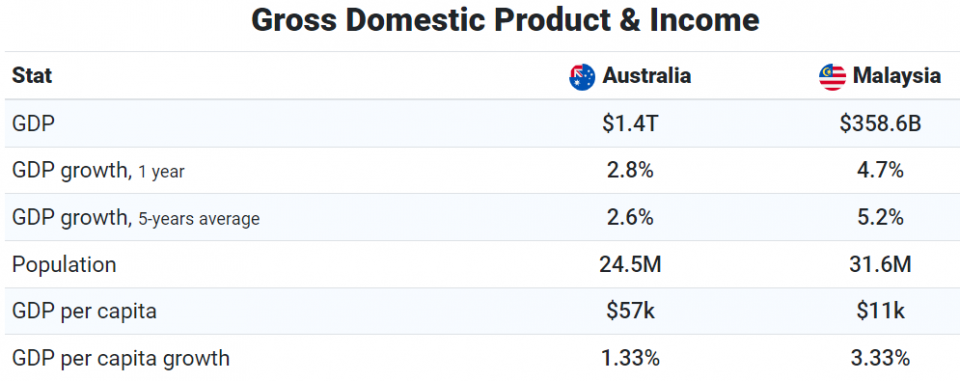Select Malaysia's GDP value $358.6B
960x381 pixels.
click(880, 124)
